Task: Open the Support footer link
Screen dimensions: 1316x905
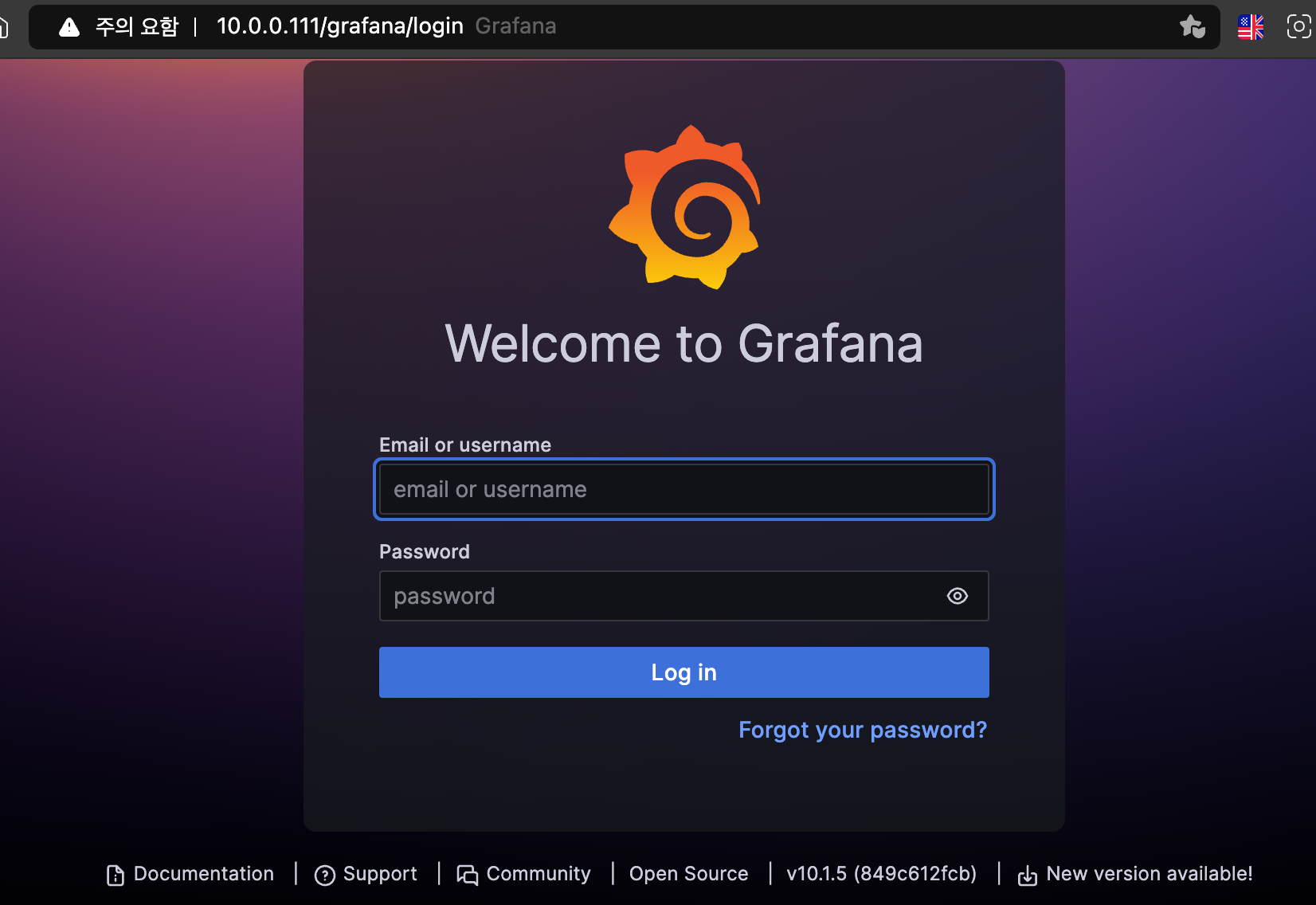Action: [366, 874]
